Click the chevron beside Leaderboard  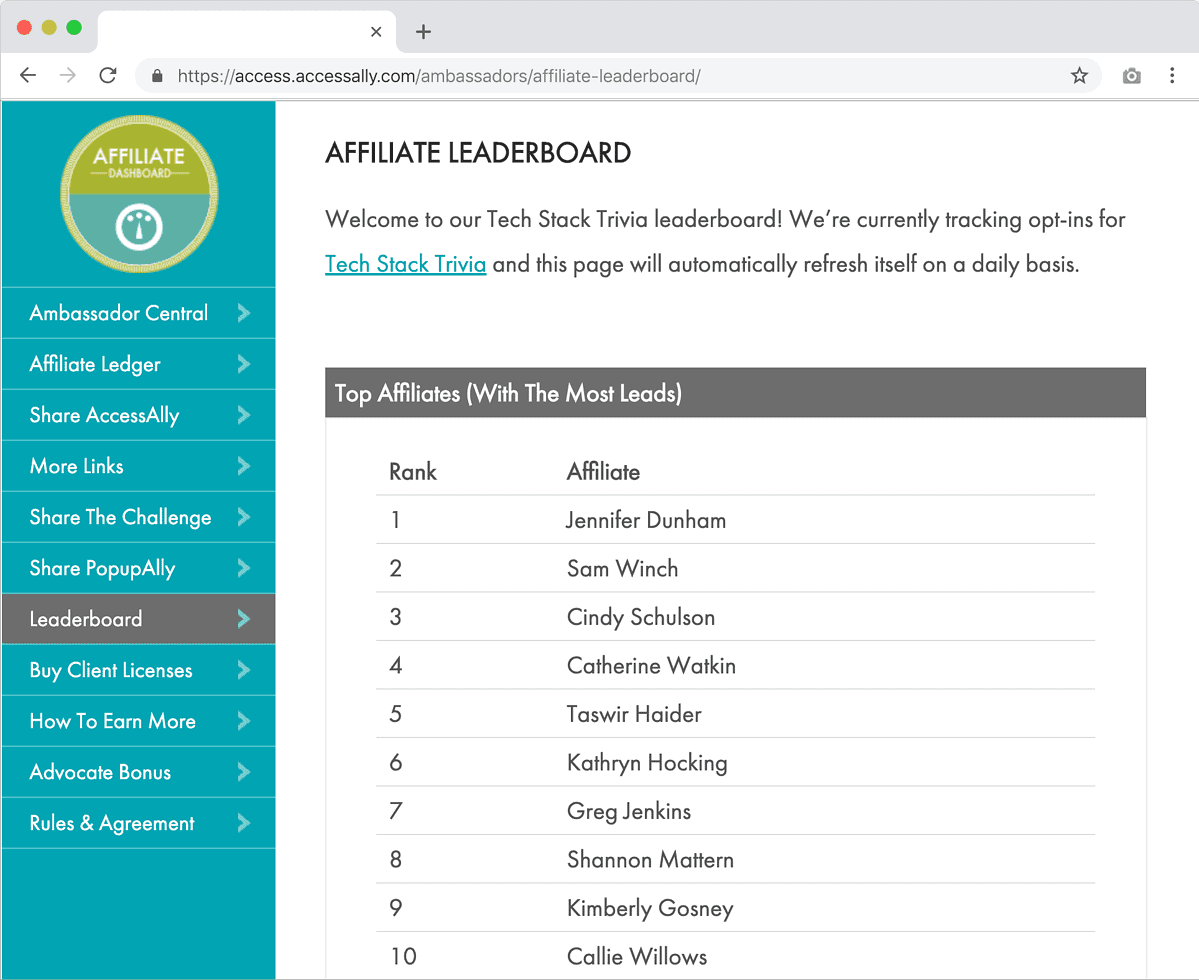pyautogui.click(x=243, y=618)
